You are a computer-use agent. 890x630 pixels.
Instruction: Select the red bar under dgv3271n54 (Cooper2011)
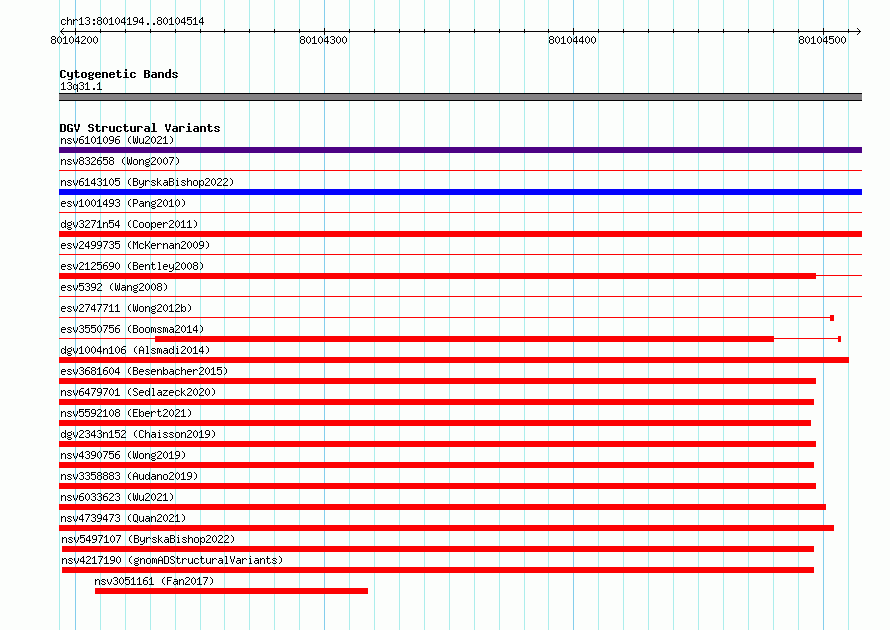tap(460, 234)
